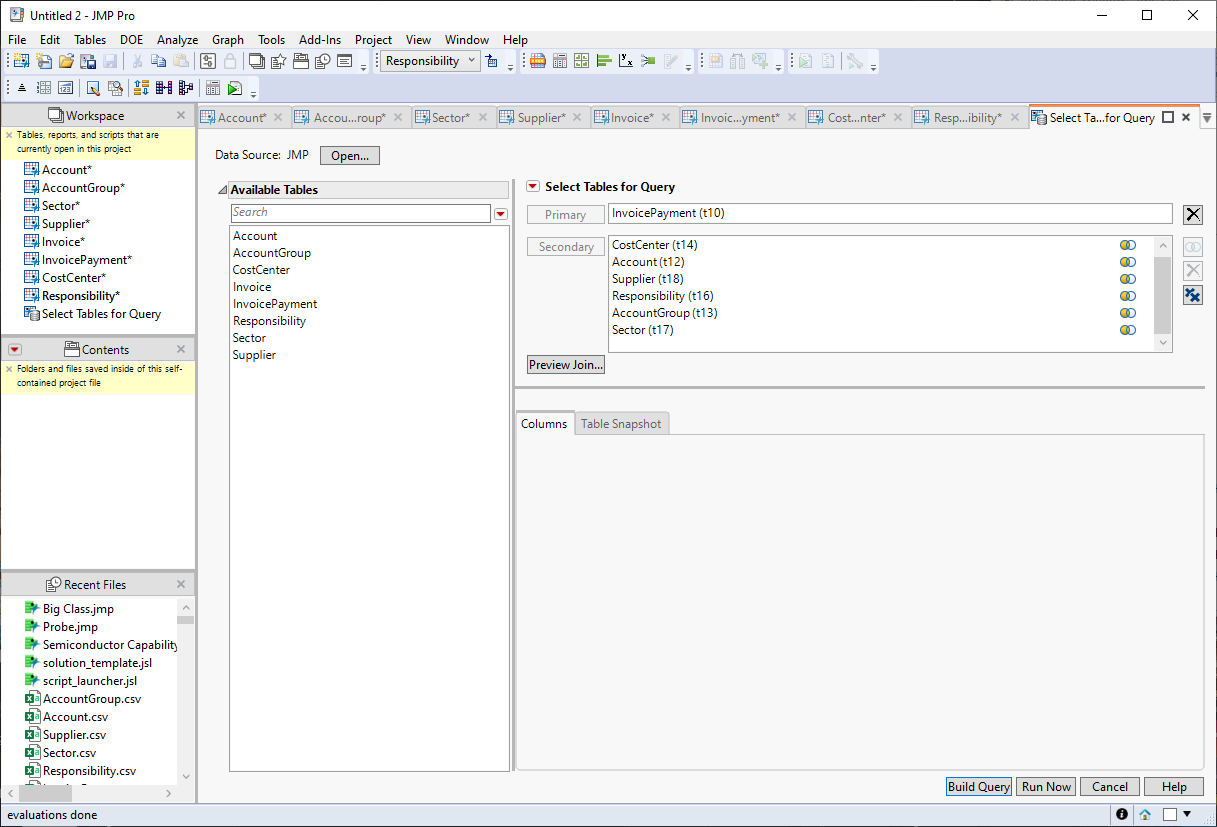The image size is (1217, 827).
Task: Switch to the Table Snapshot tab
Action: (620, 424)
